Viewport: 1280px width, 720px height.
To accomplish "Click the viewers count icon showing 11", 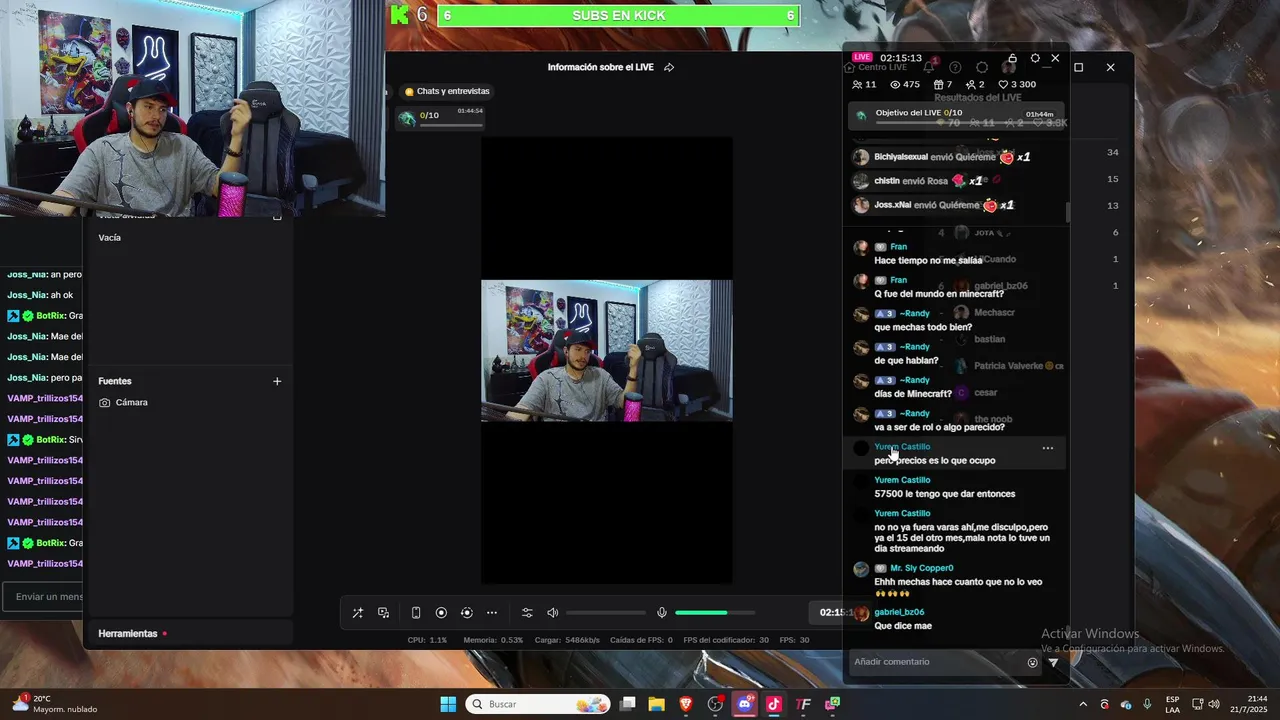I will click(864, 84).
